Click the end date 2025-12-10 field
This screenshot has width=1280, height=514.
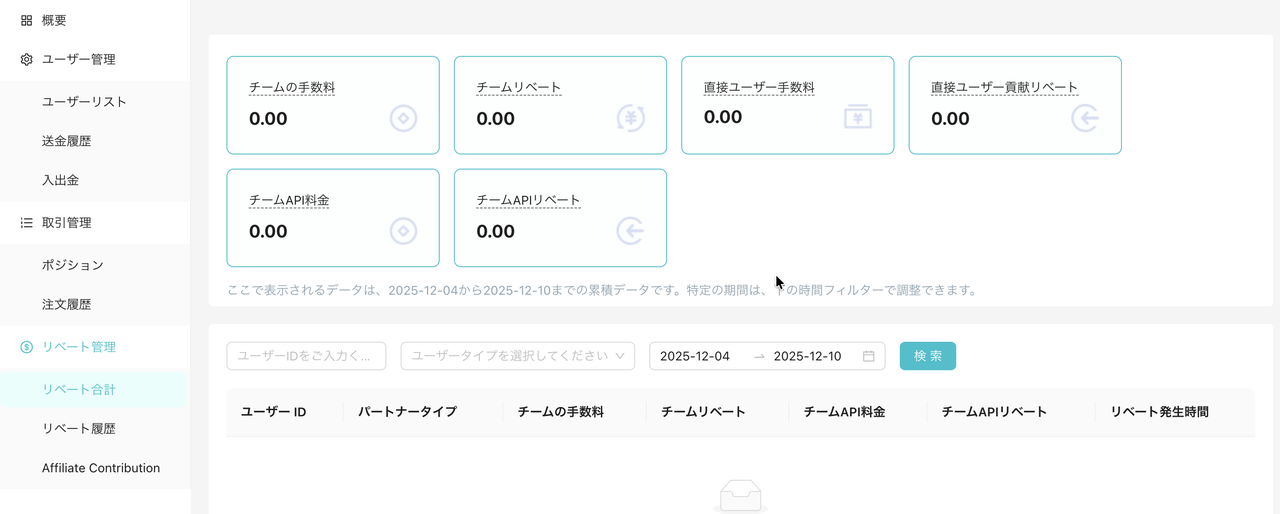click(808, 356)
